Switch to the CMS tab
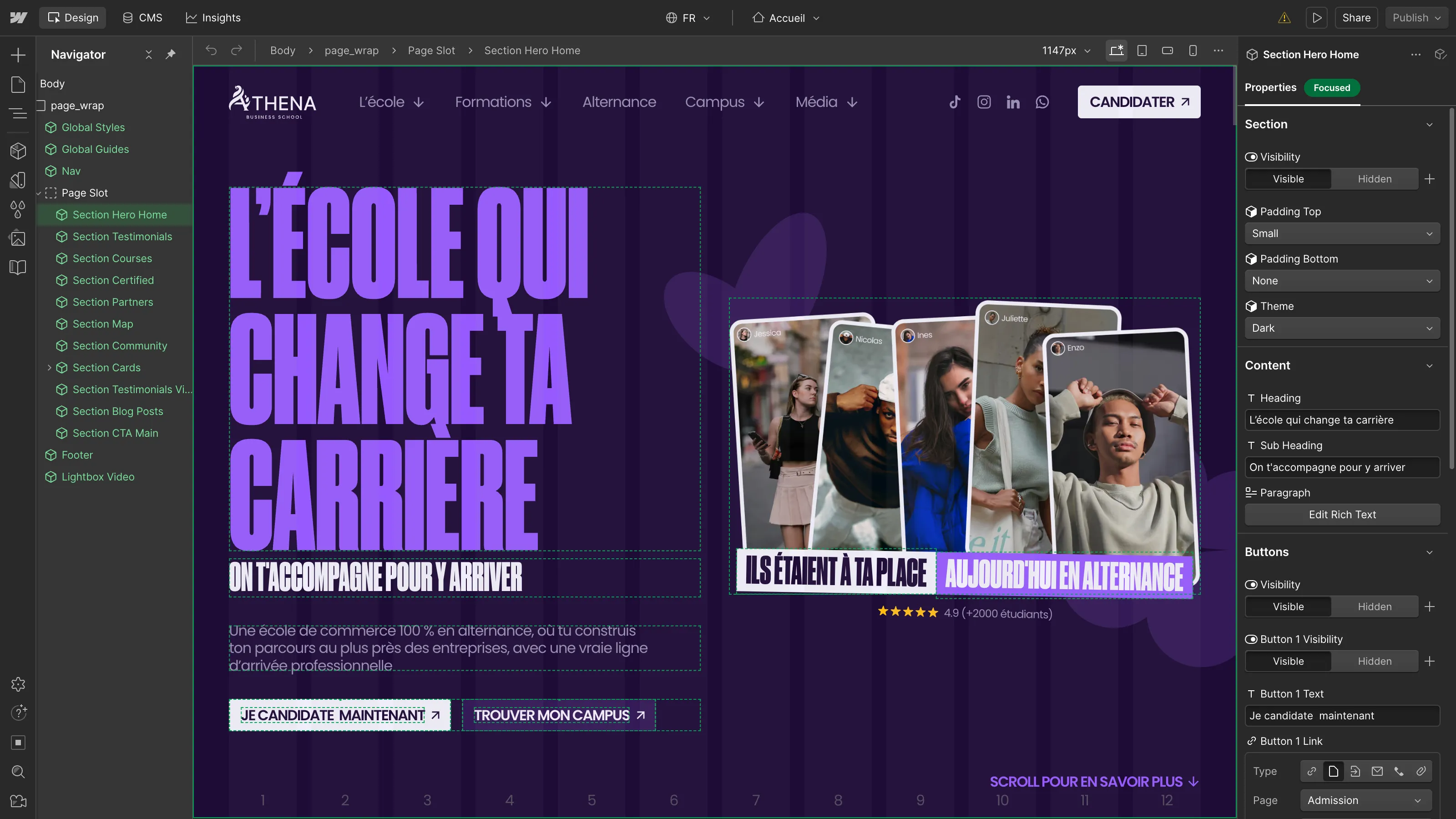 click(x=142, y=18)
